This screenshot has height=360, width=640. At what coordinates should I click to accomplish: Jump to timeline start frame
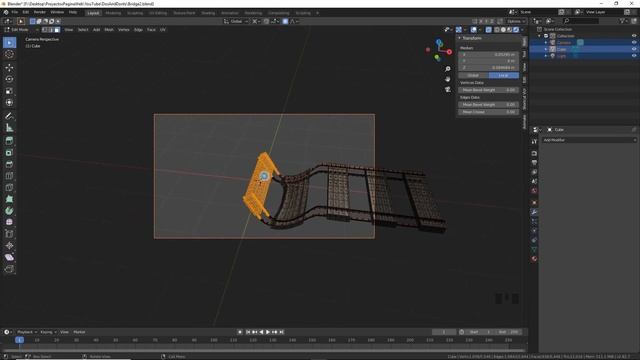(x=248, y=332)
